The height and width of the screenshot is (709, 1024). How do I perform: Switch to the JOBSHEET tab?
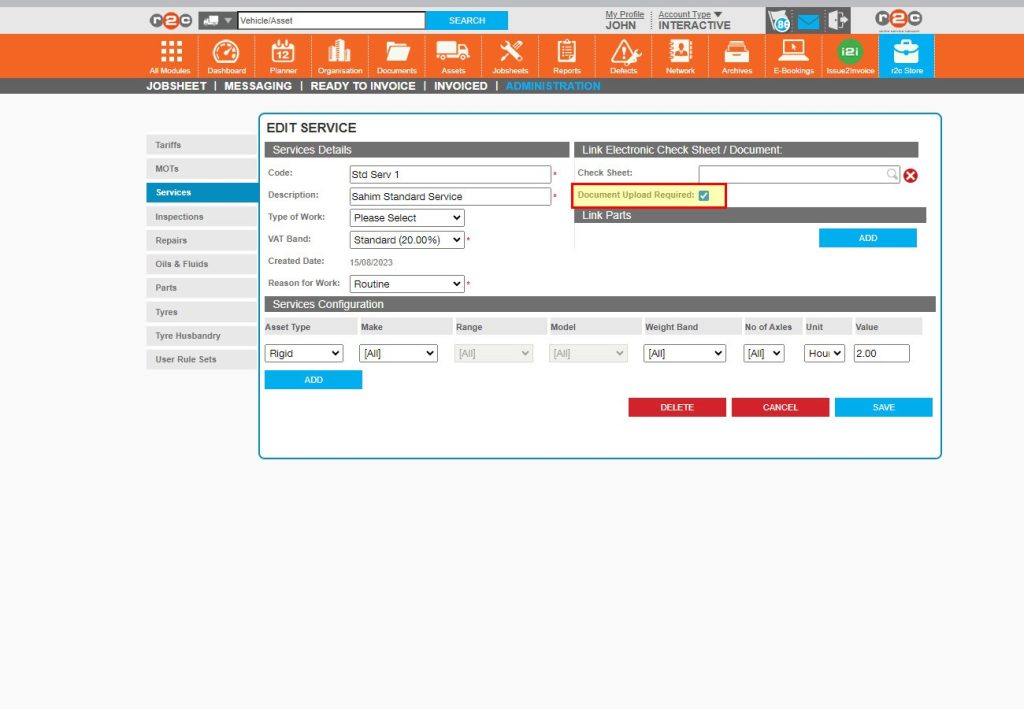[176, 86]
